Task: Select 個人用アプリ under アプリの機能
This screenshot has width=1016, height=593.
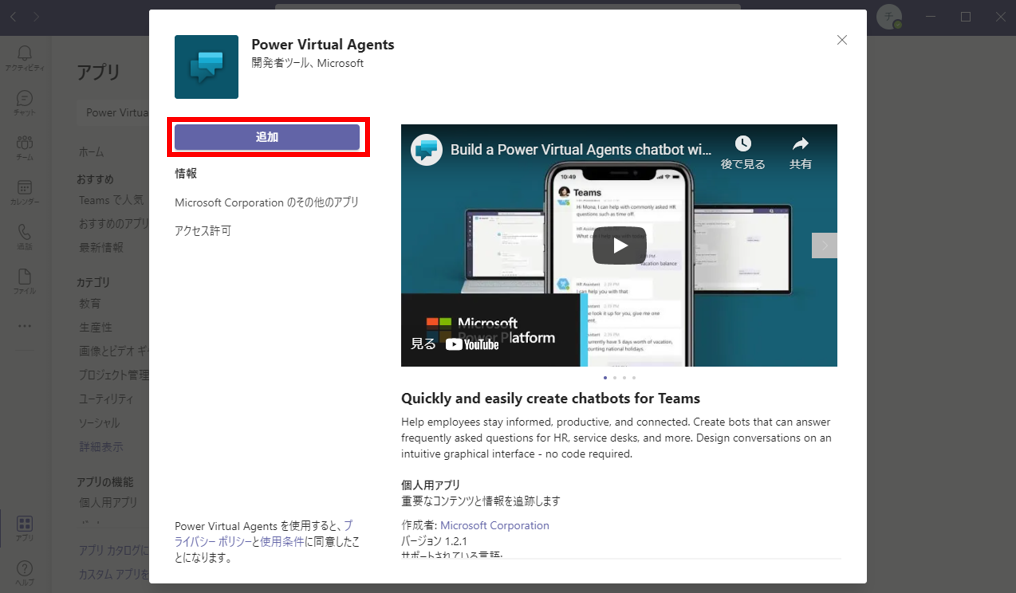Action: point(108,502)
